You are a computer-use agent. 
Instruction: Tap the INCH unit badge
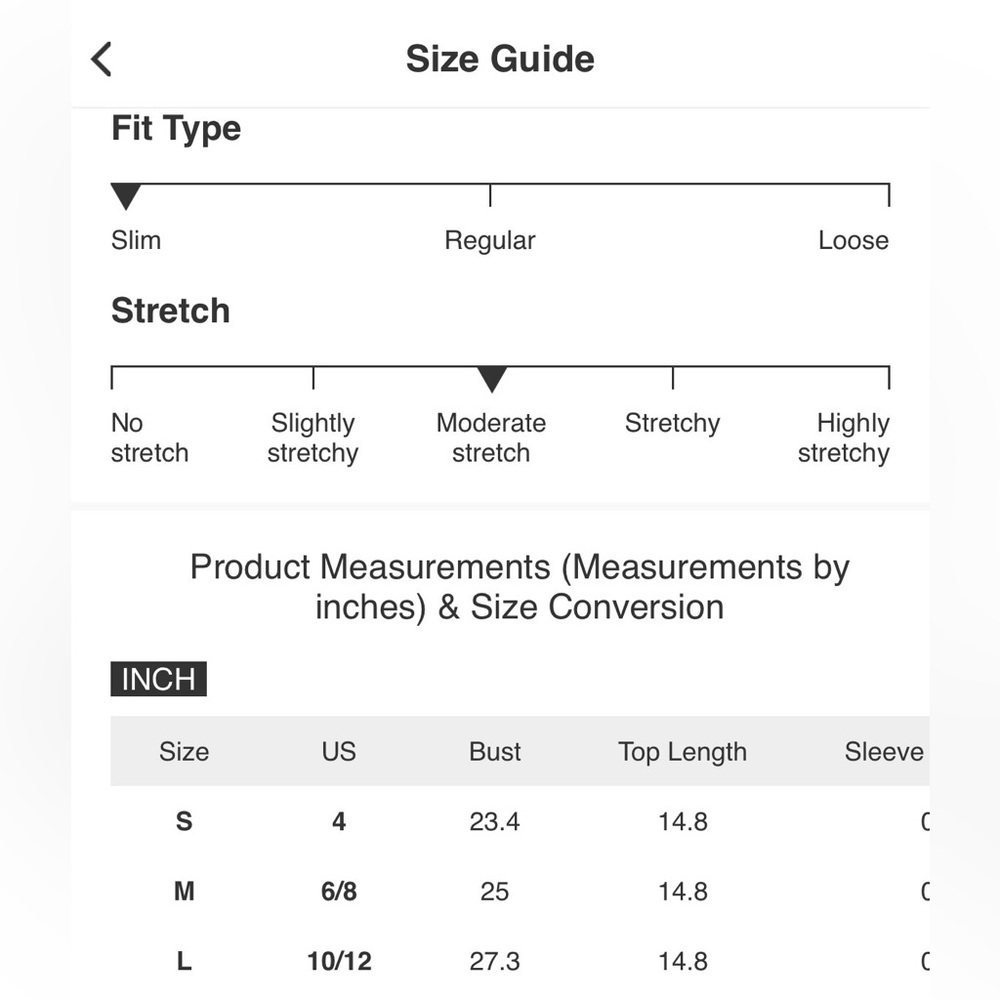(x=158, y=679)
